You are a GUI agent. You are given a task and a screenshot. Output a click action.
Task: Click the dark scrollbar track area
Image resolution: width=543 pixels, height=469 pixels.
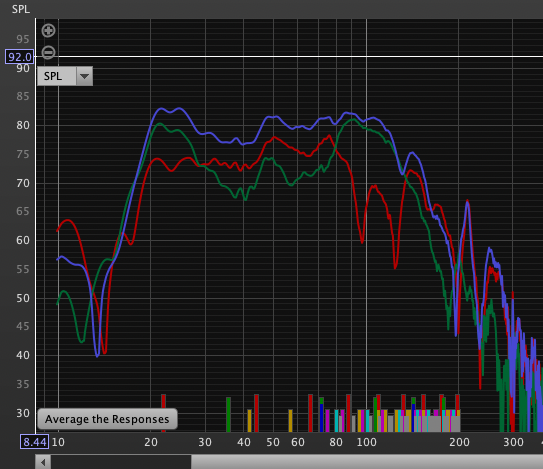coord(121,462)
